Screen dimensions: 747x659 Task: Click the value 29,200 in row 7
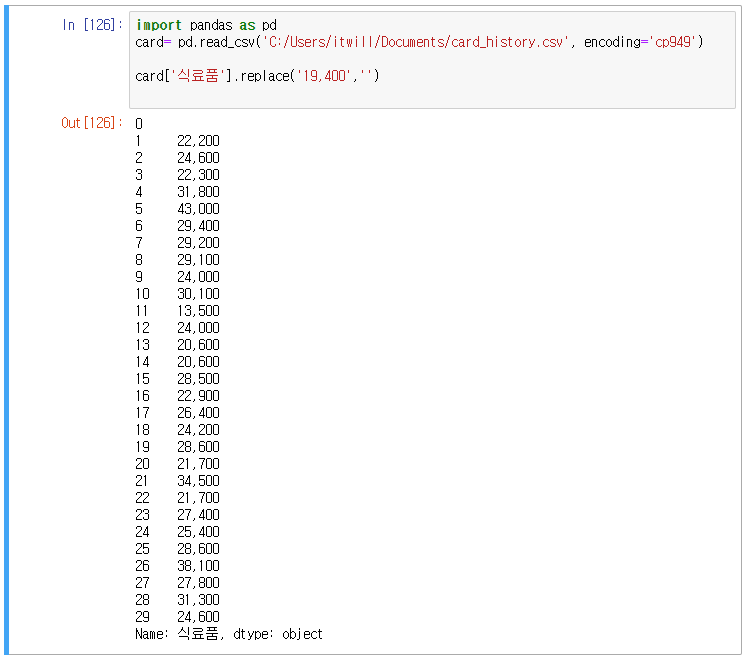[x=198, y=243]
